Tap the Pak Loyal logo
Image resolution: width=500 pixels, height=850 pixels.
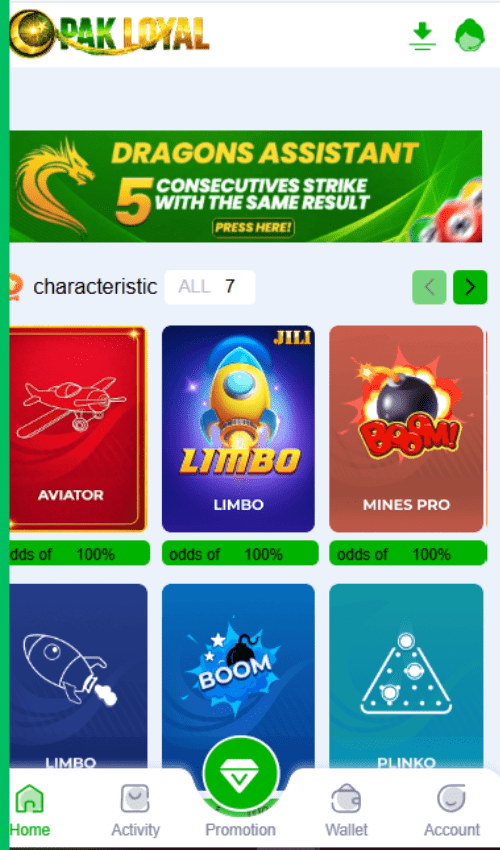(110, 34)
